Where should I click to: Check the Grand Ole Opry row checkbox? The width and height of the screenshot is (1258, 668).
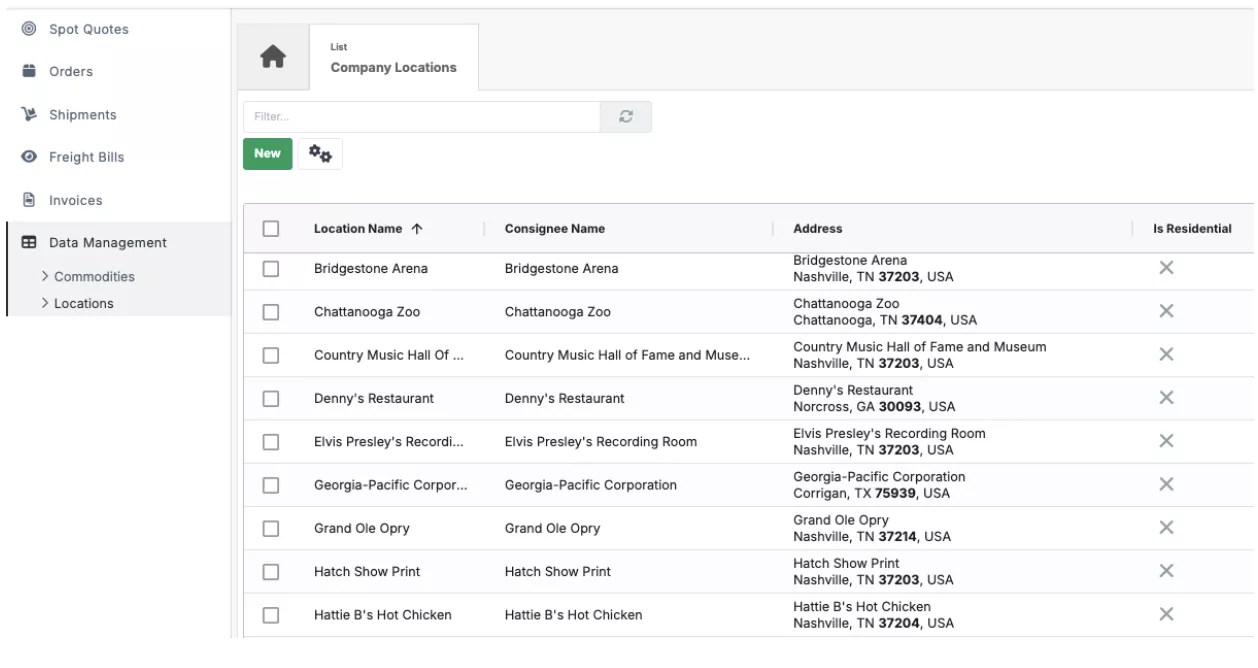coord(270,528)
